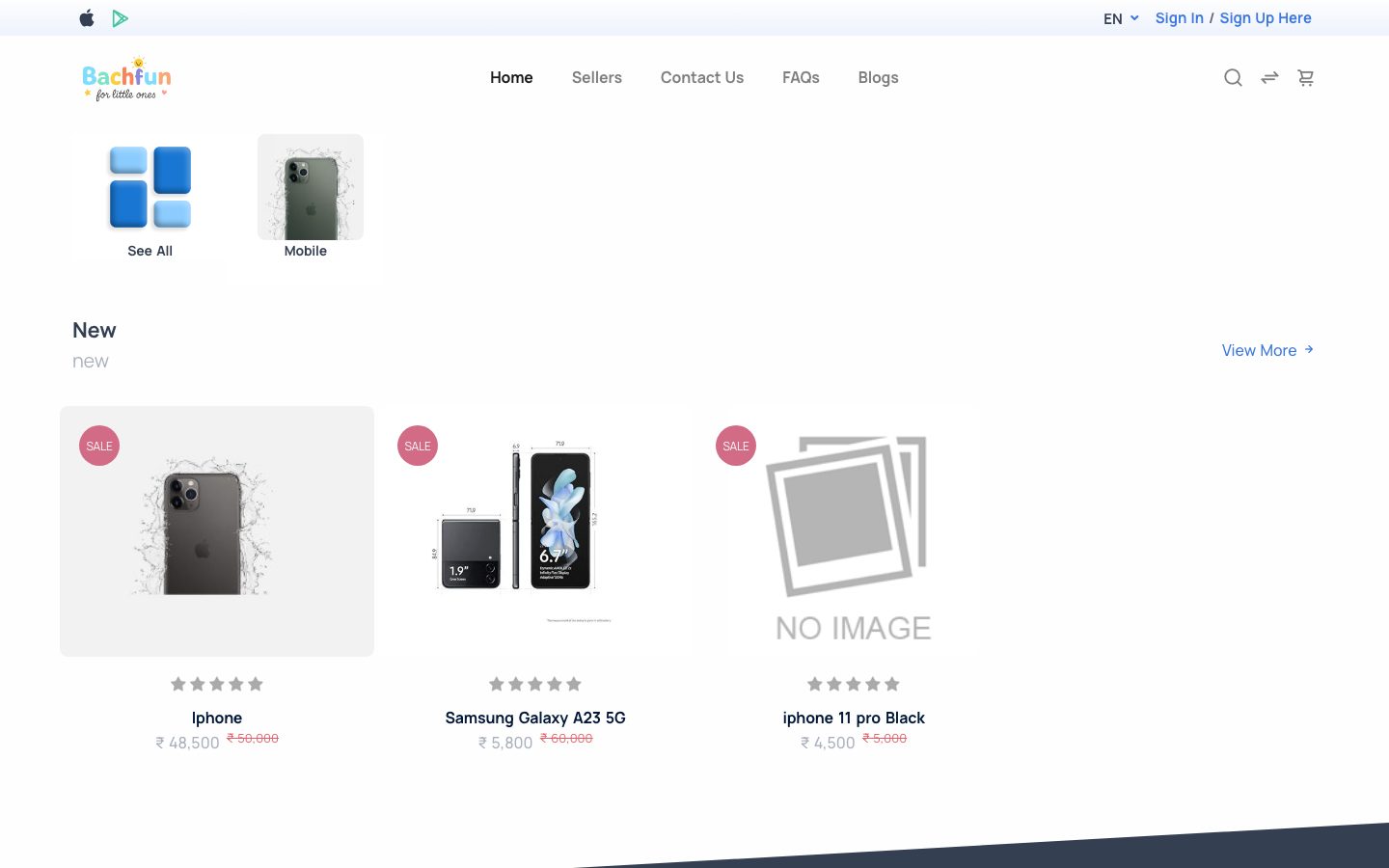The height and width of the screenshot is (868, 1389).
Task: Open the Sellers menu item
Action: 597,77
